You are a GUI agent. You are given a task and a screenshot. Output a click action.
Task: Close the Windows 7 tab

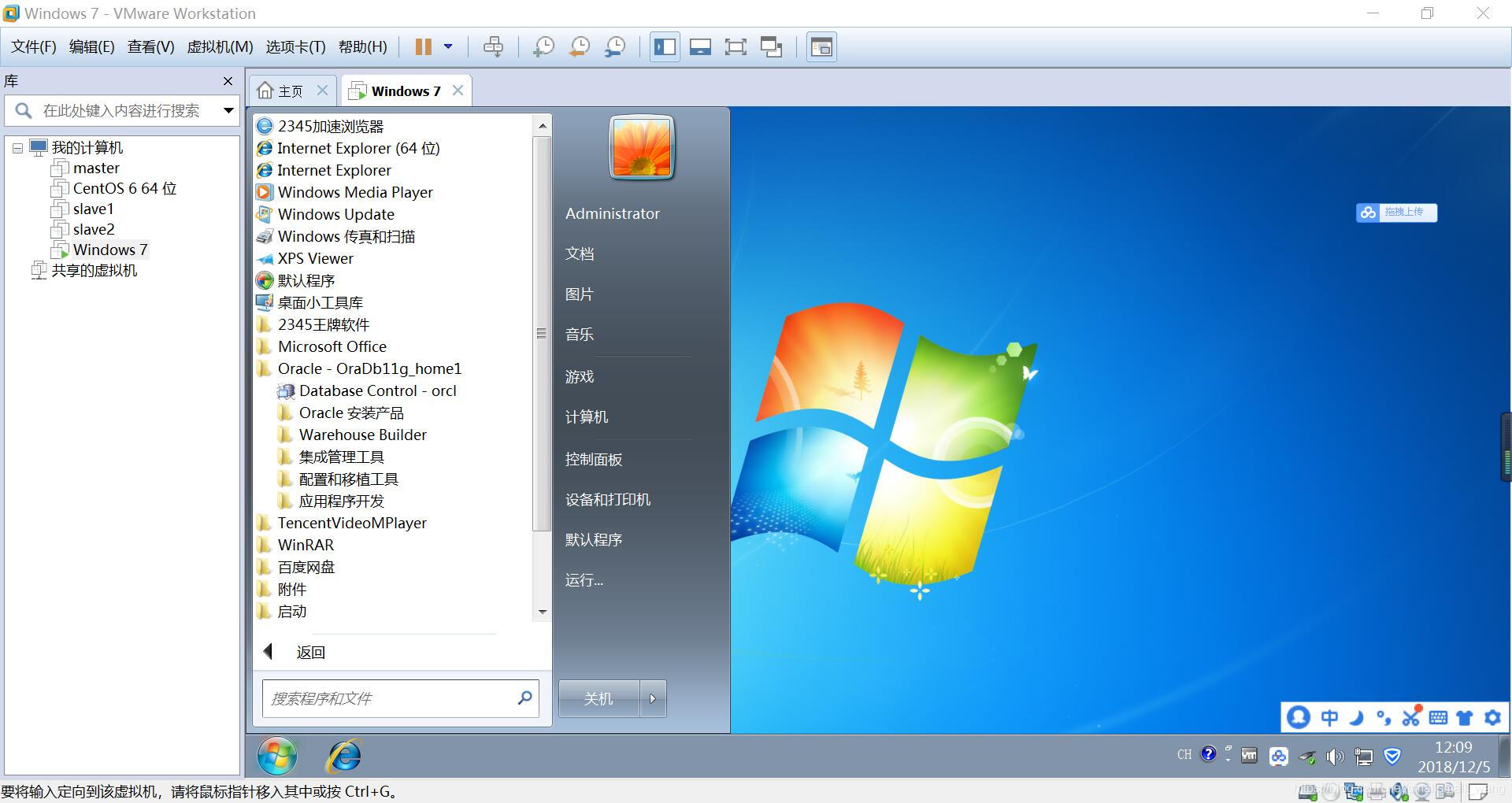pos(458,91)
